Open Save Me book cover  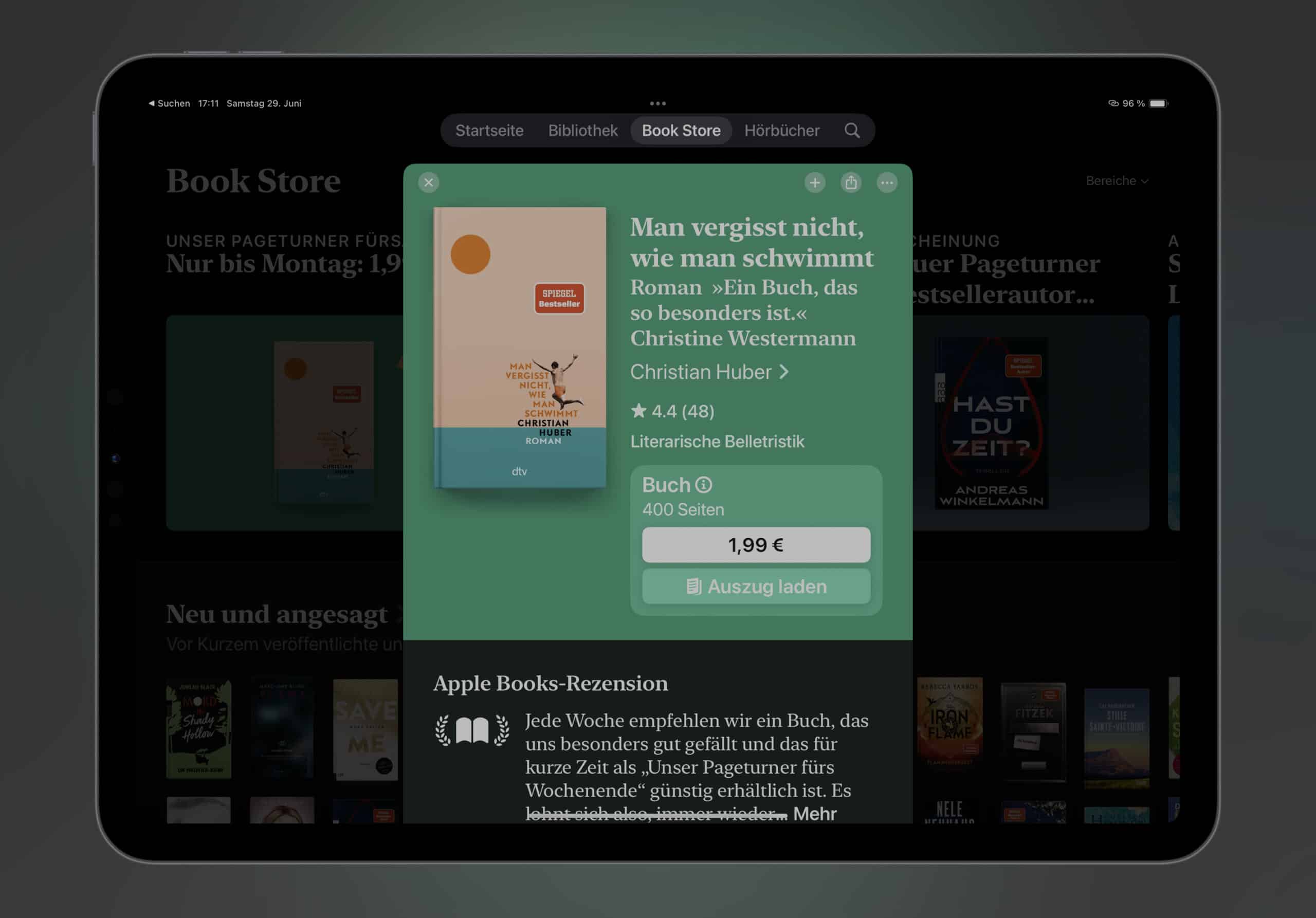365,729
